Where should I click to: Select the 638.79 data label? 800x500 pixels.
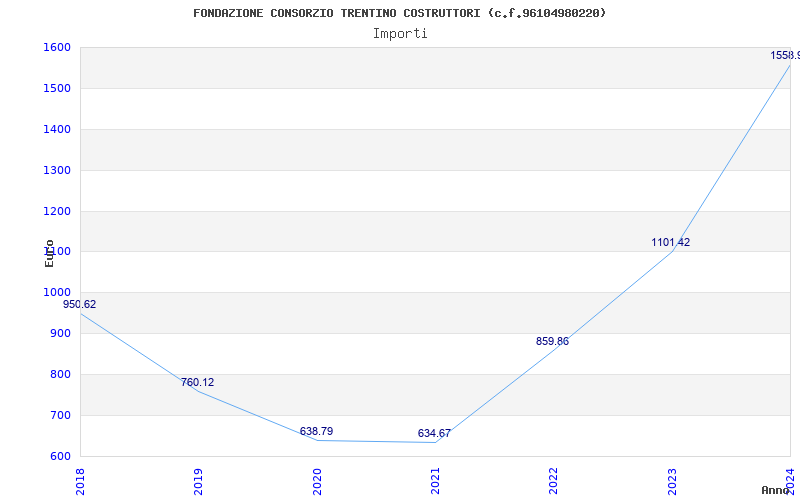[x=316, y=432]
